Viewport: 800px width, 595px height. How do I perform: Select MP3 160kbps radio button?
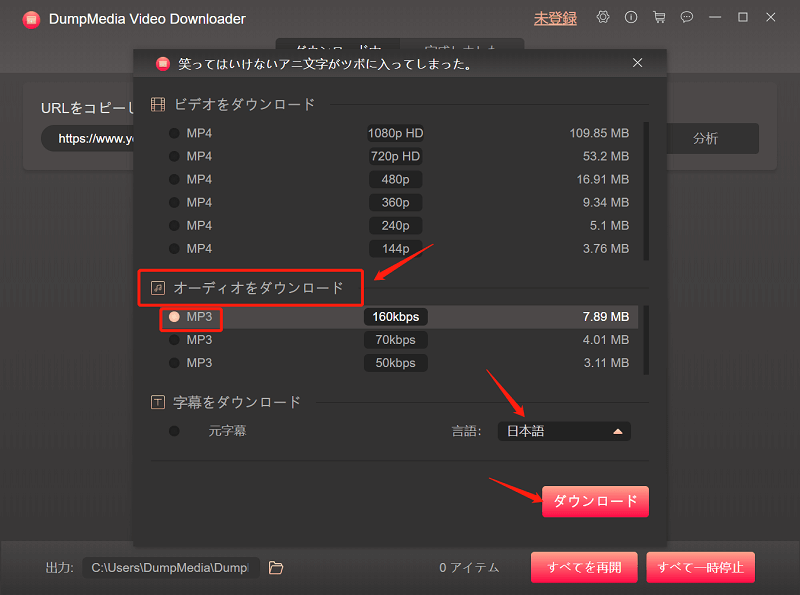coord(174,317)
